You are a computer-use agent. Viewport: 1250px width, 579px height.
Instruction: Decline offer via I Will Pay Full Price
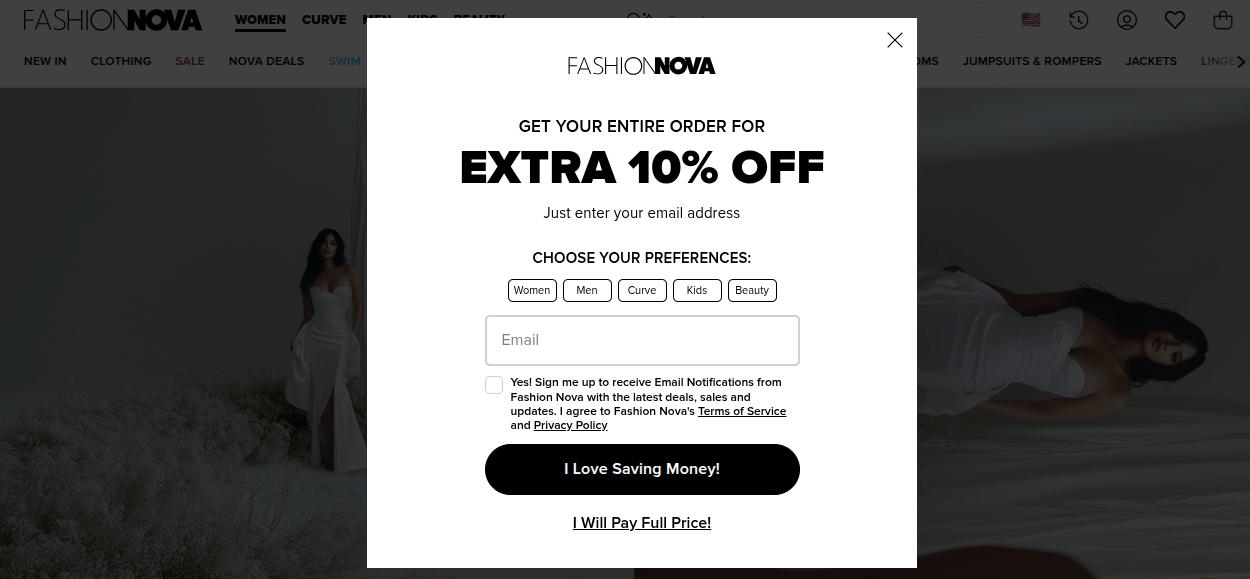tap(641, 523)
